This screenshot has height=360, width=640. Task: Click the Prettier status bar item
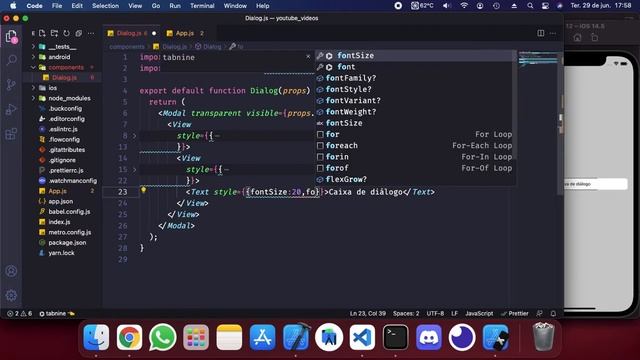[x=515, y=313]
